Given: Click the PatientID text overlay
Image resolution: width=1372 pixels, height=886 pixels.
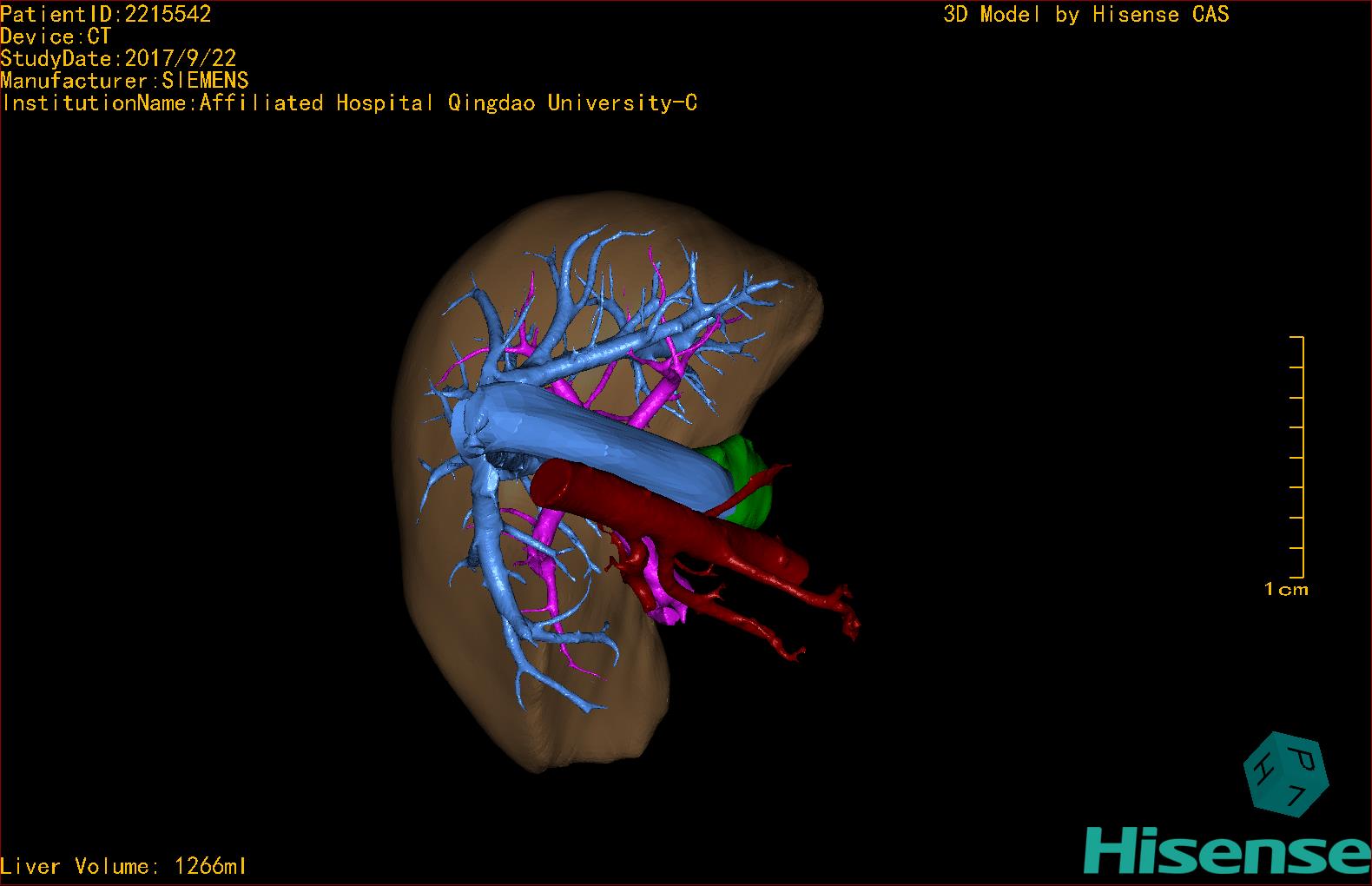Looking at the screenshot, I should (106, 14).
